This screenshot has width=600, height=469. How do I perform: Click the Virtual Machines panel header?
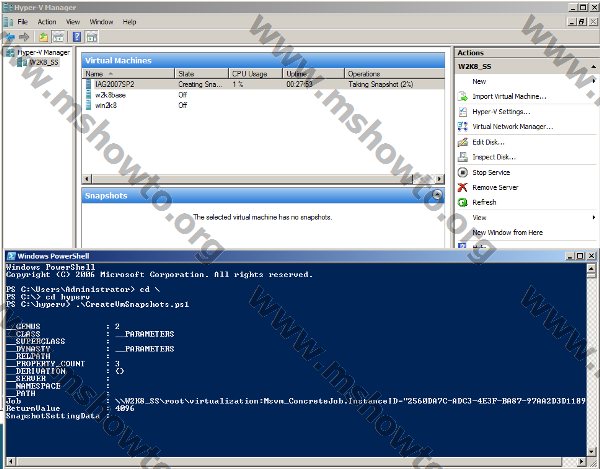click(x=263, y=60)
